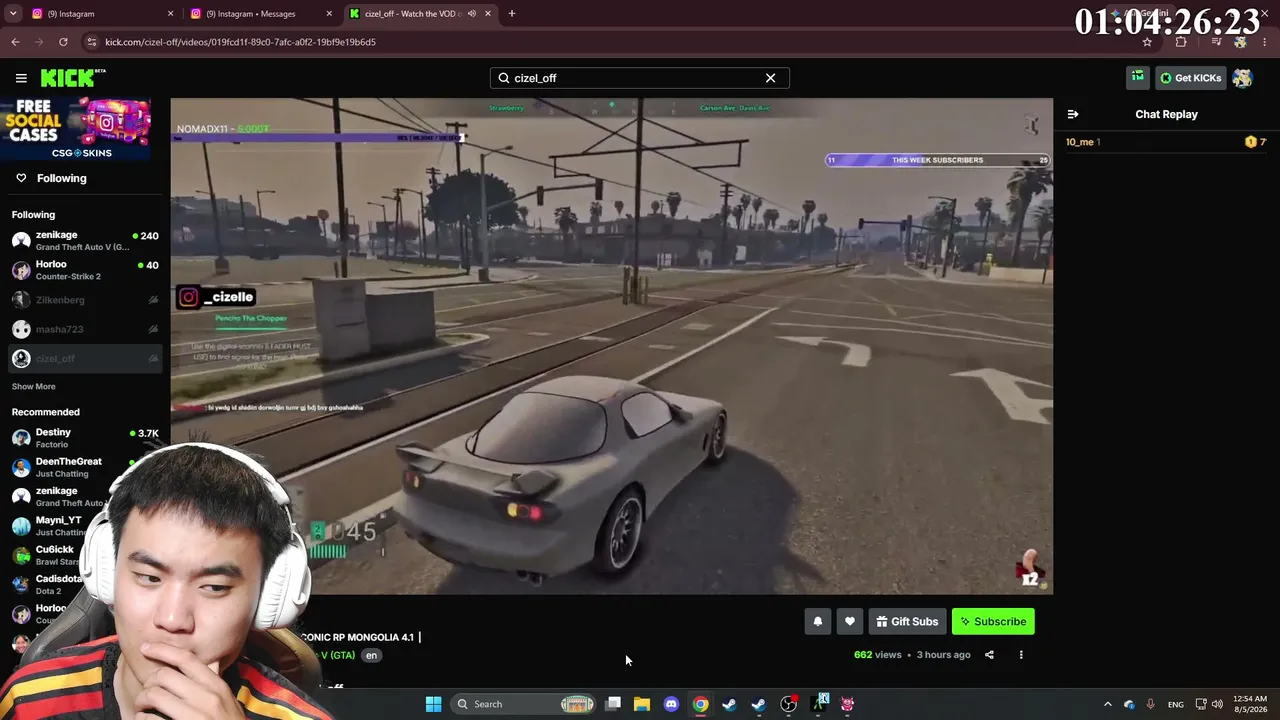Open the volume and network quick settings
Viewport: 1280px width, 720px height.
point(1211,704)
